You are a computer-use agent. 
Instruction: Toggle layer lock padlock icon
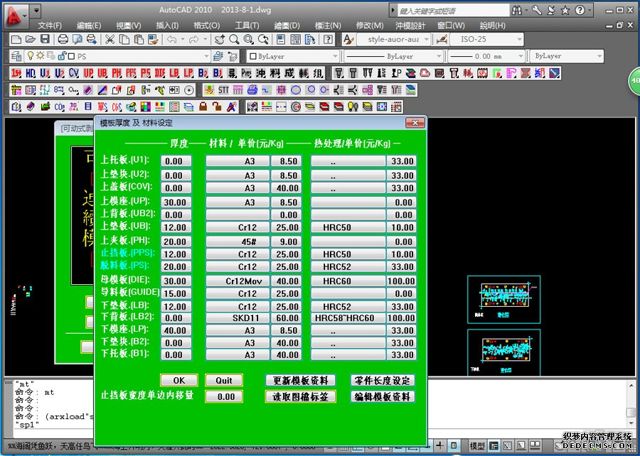point(61,56)
